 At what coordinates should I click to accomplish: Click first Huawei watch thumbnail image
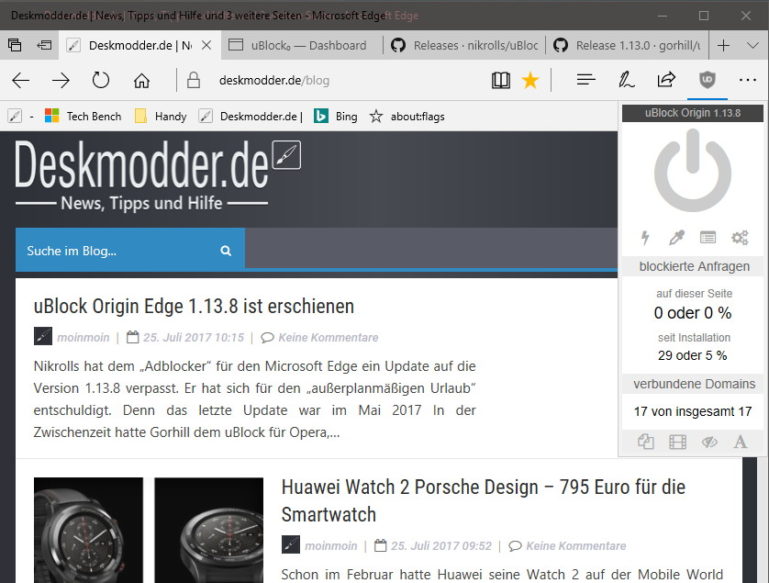[x=88, y=530]
